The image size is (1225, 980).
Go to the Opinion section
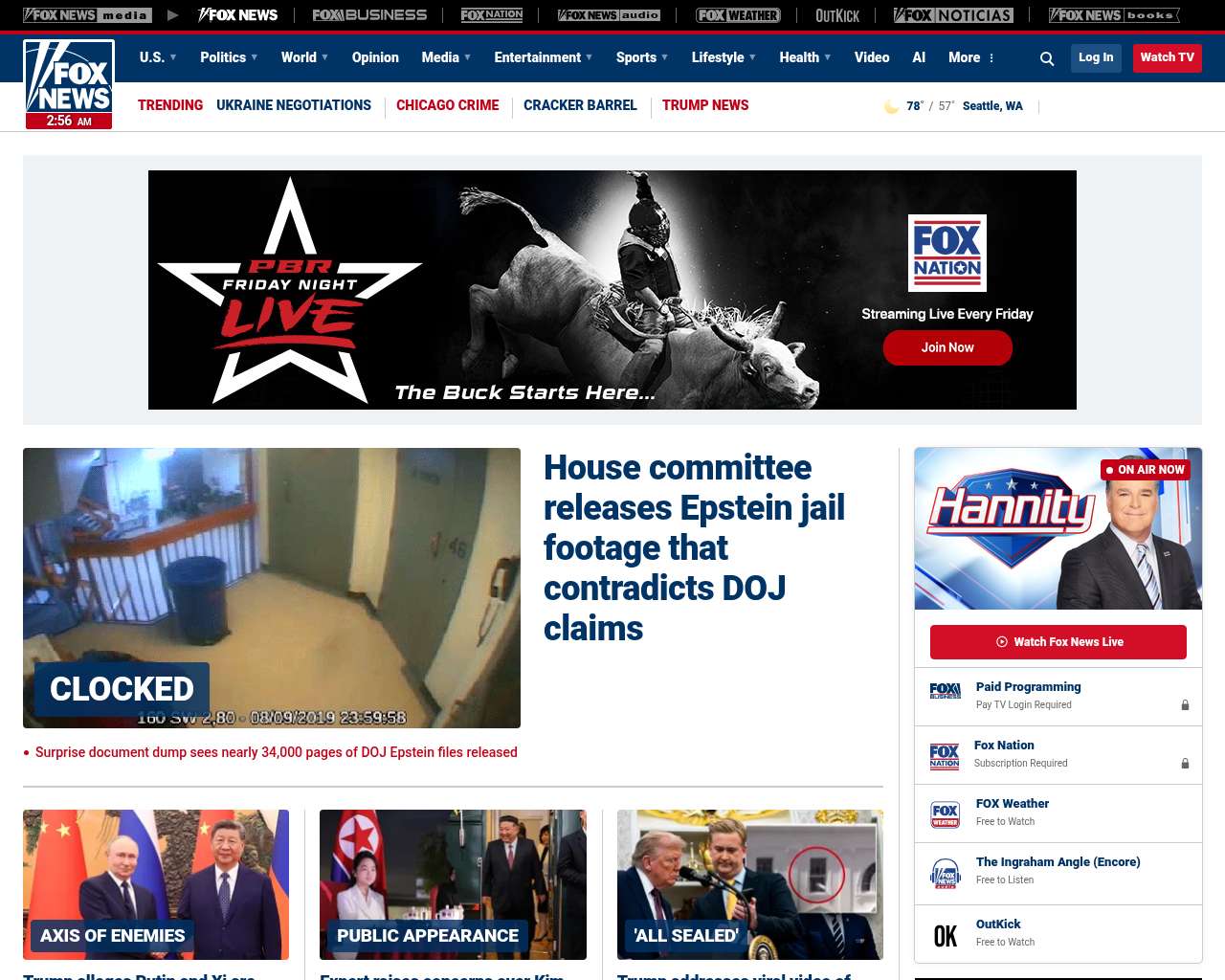375,57
